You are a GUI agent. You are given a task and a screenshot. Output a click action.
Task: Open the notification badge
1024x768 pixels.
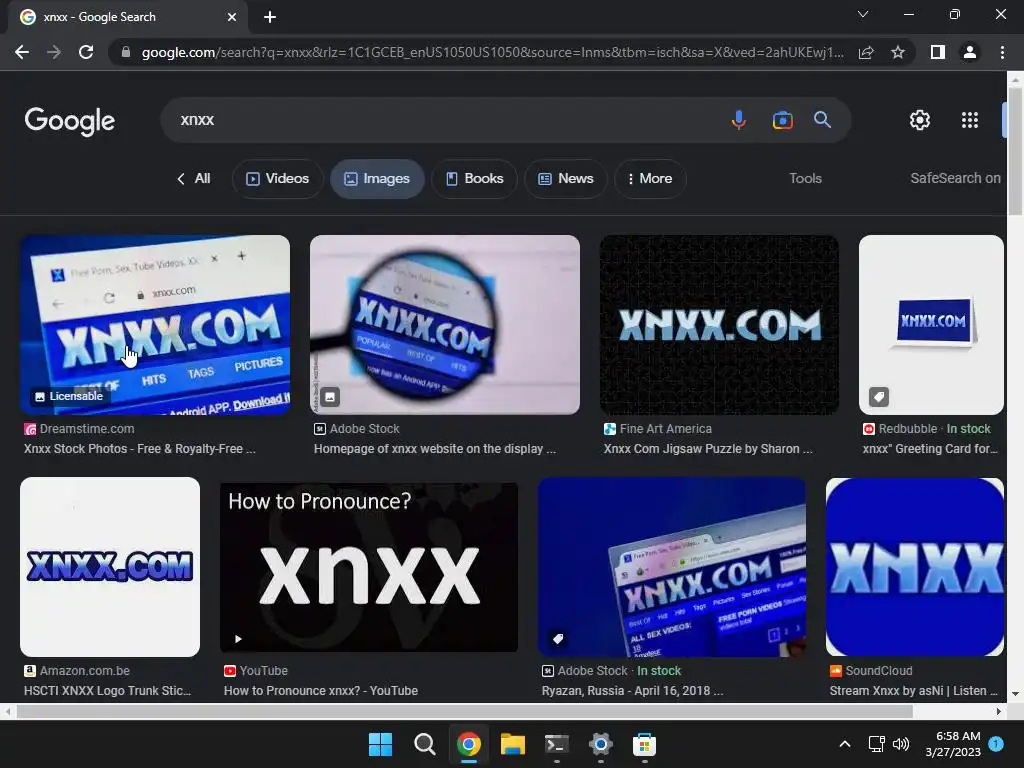coord(996,744)
